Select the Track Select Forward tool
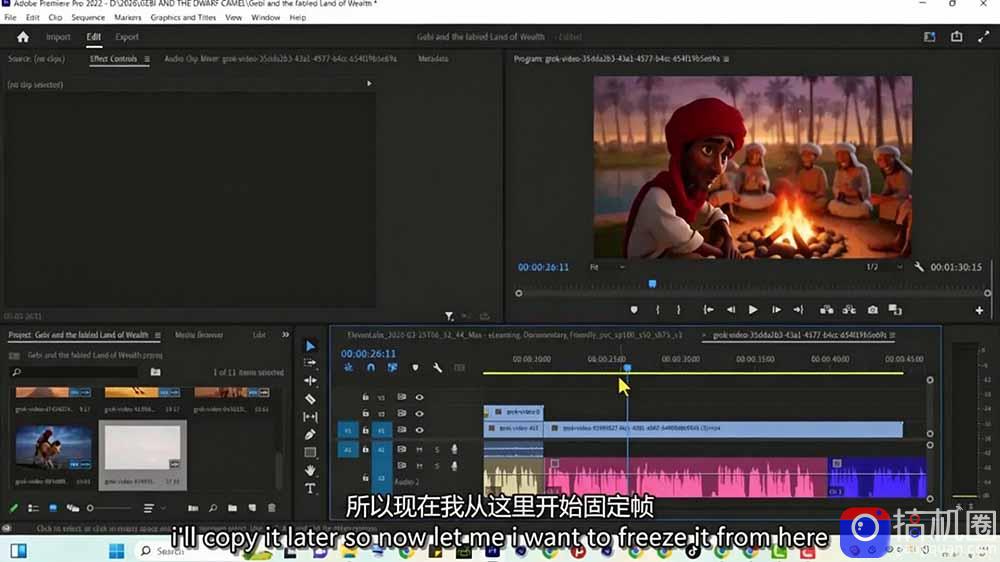This screenshot has height=562, width=1000. click(310, 363)
